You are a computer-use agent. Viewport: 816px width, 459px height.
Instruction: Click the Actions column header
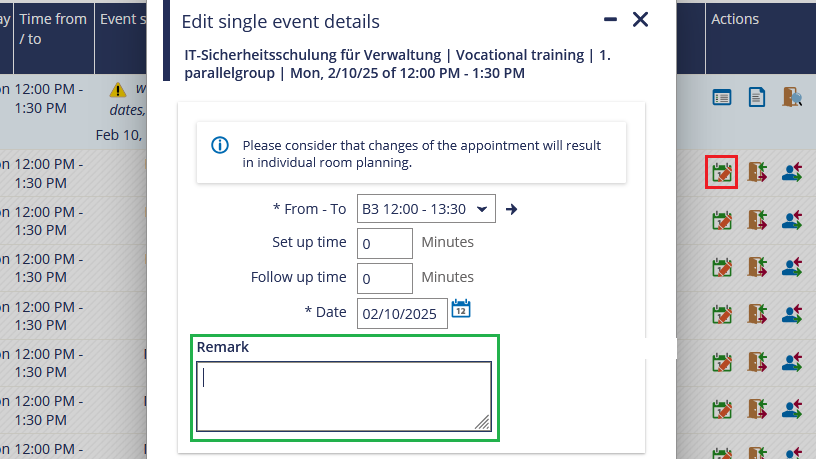(x=735, y=19)
